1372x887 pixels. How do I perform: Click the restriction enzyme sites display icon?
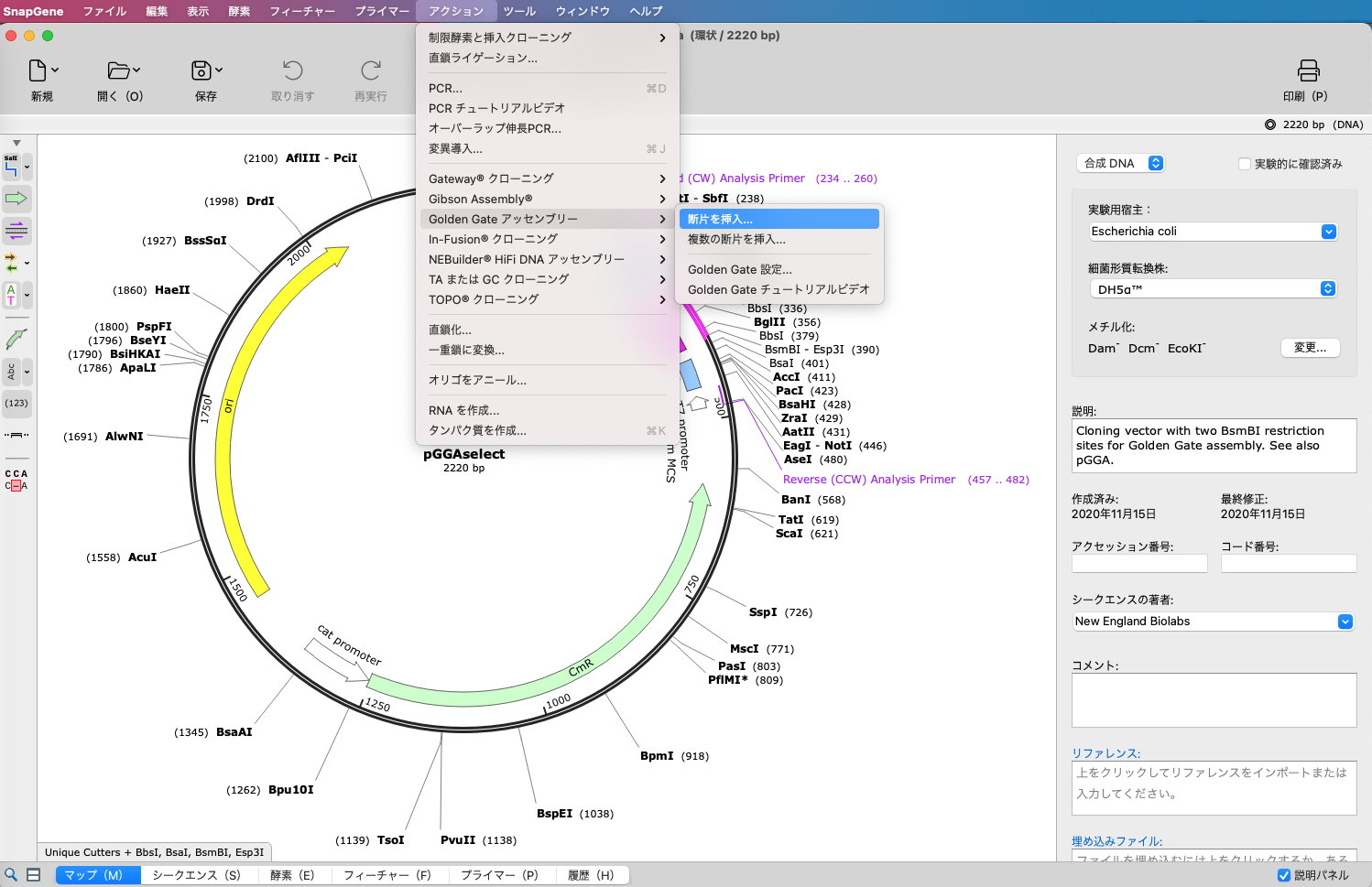pyautogui.click(x=11, y=167)
